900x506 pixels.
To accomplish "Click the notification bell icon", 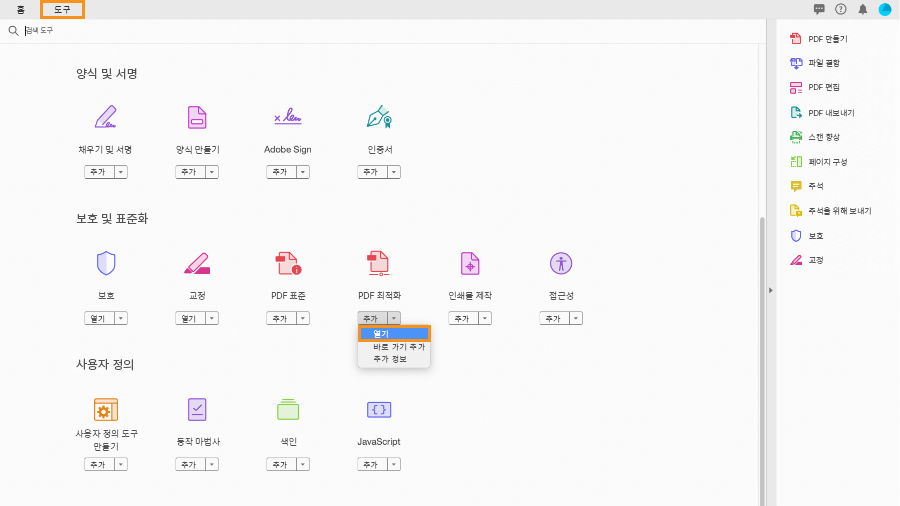I will [863, 9].
